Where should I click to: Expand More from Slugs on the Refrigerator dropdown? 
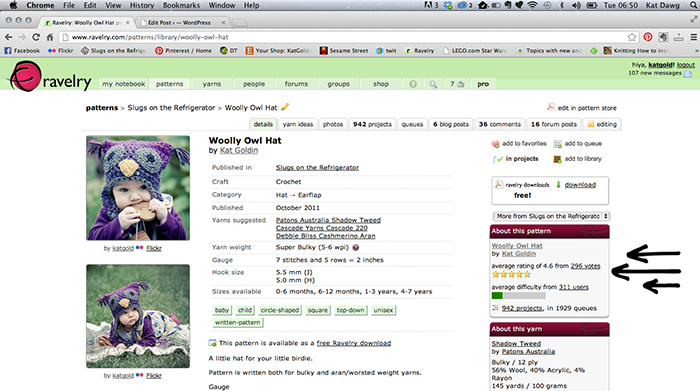[x=551, y=216]
